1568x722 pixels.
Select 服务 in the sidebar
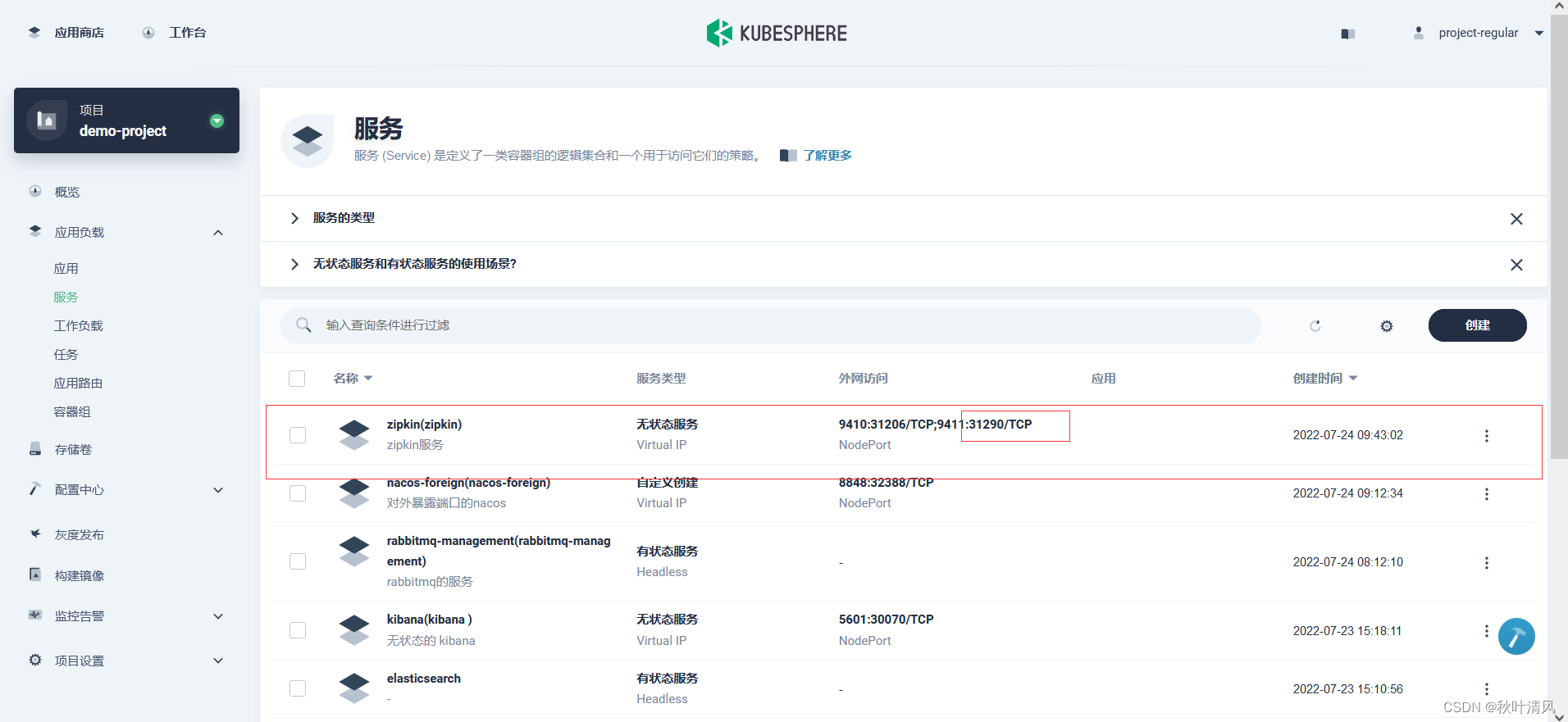[66, 297]
